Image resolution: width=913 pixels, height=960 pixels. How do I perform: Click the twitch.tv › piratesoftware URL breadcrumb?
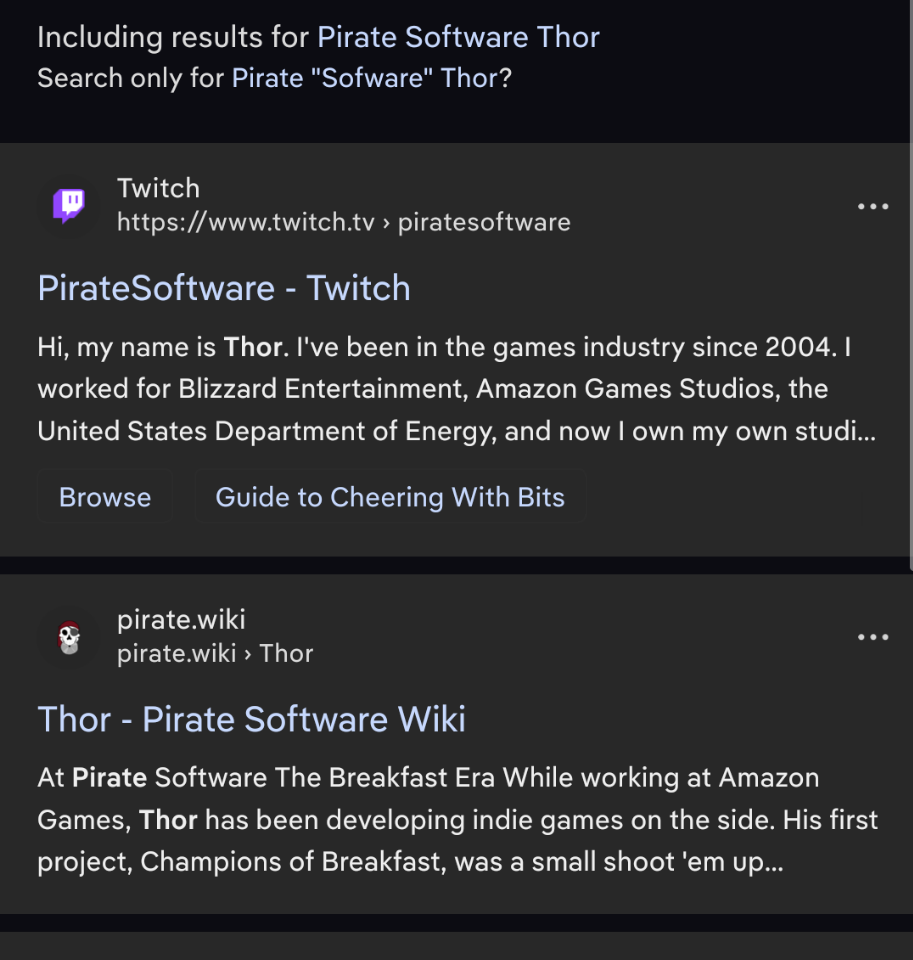click(x=343, y=222)
